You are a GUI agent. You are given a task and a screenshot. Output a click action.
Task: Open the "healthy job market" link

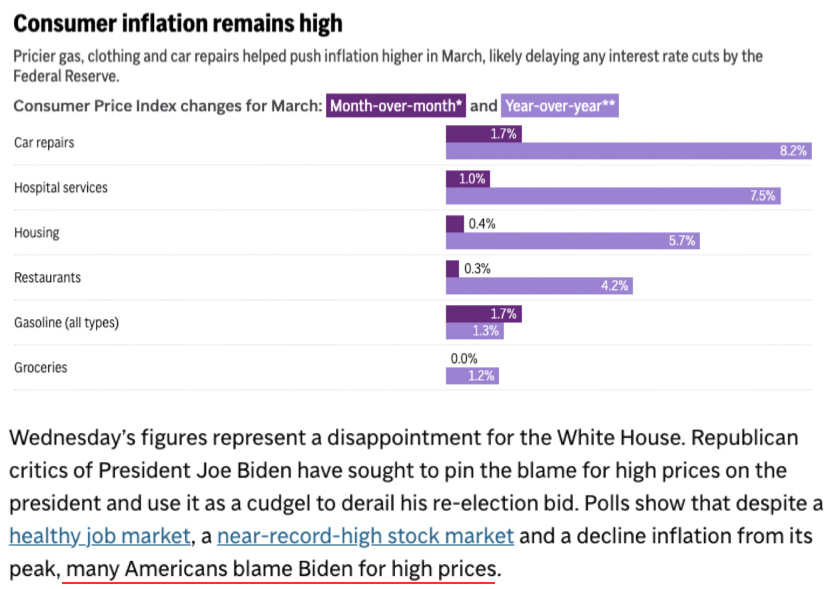[100, 536]
